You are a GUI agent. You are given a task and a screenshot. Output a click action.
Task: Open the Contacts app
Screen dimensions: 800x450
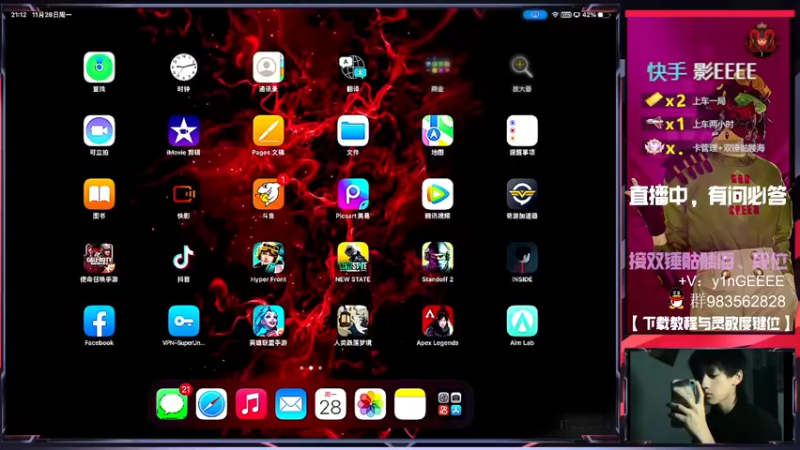268,67
